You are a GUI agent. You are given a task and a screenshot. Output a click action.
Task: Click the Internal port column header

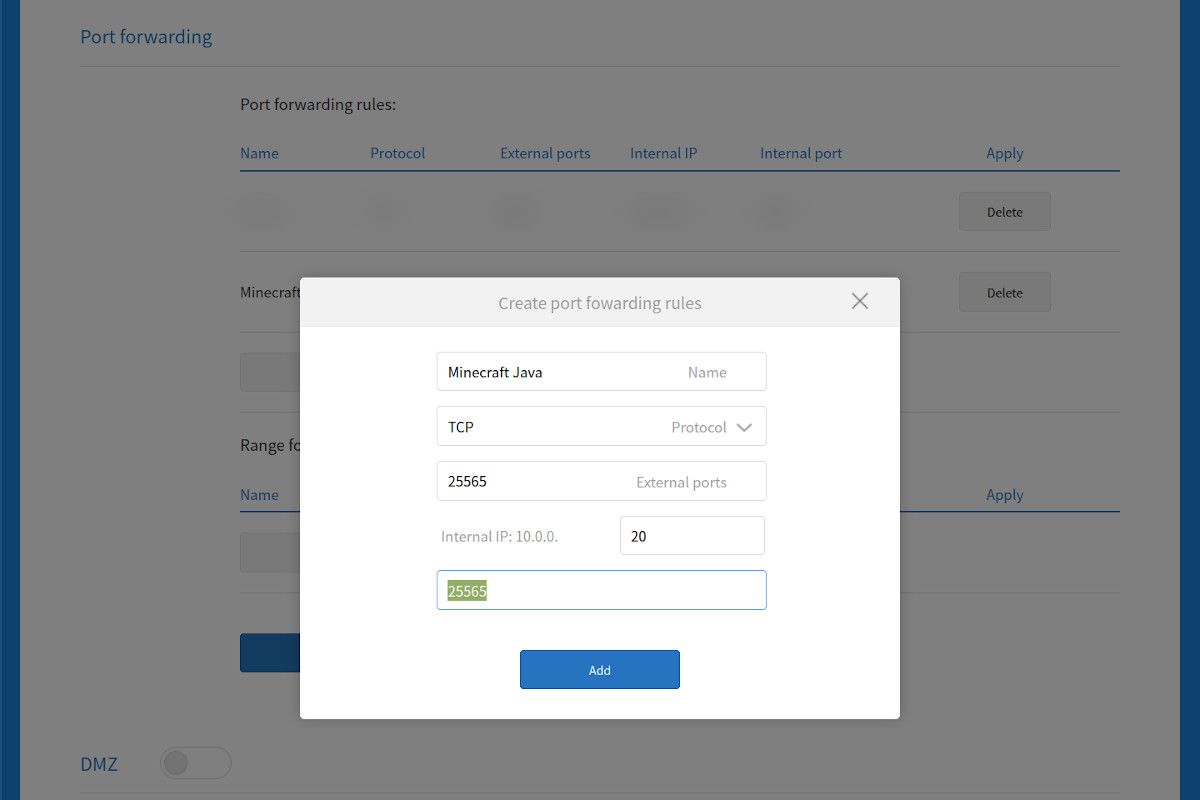801,153
